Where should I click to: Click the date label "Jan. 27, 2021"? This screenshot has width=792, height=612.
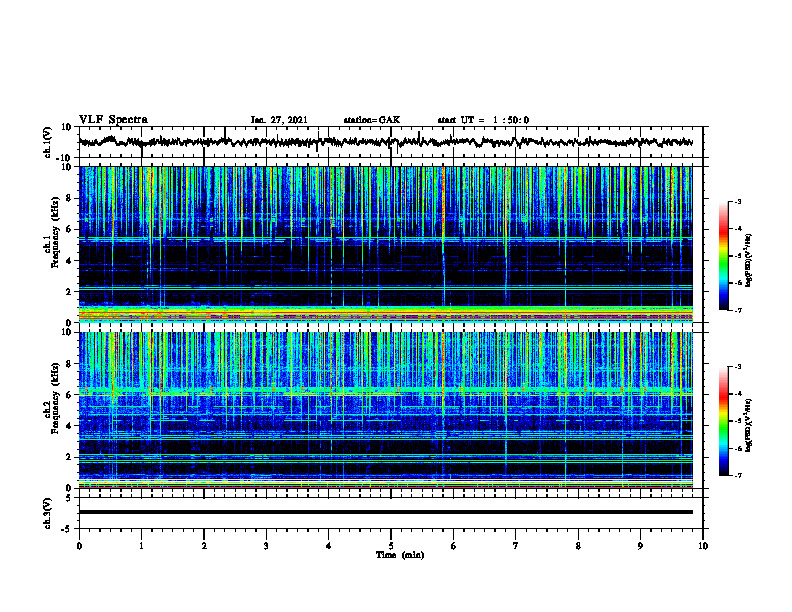(279, 120)
